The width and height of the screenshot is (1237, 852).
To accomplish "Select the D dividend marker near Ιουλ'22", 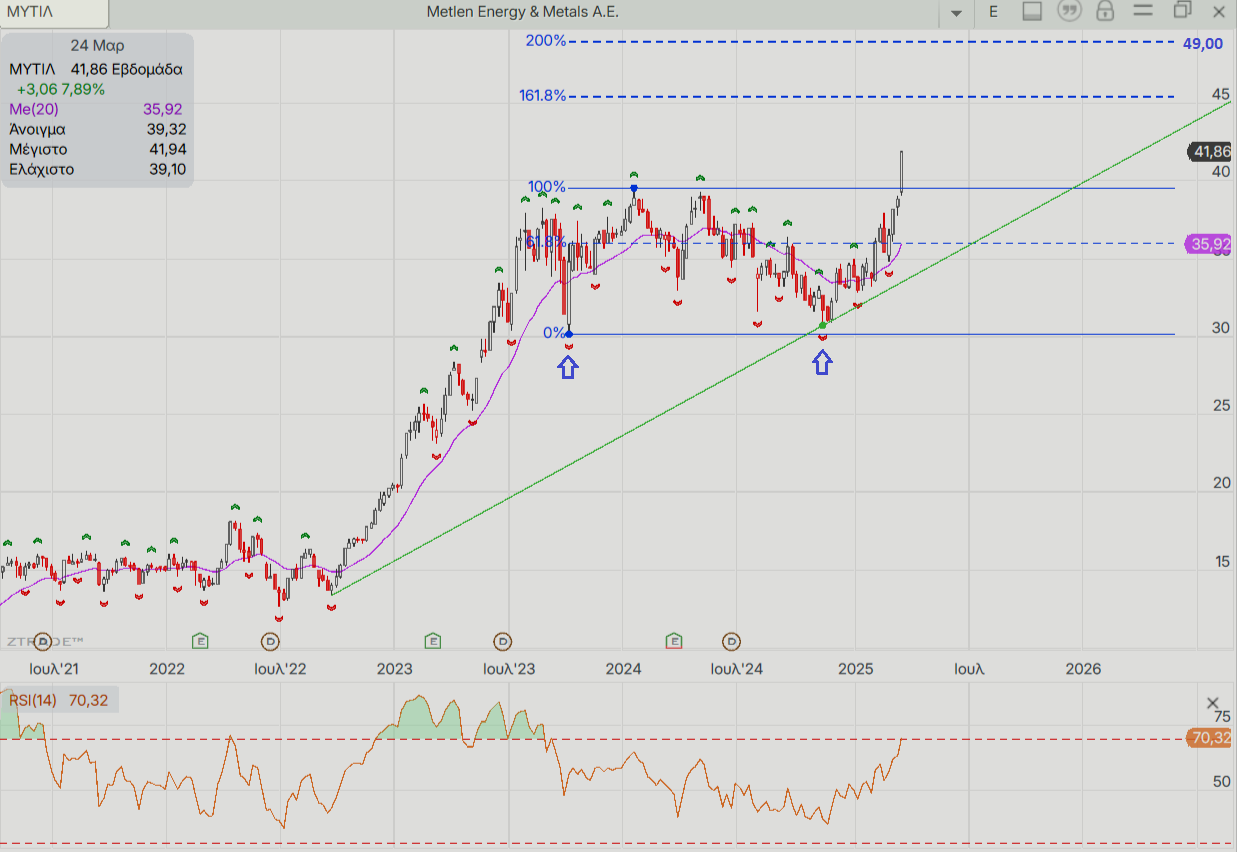I will pyautogui.click(x=270, y=640).
